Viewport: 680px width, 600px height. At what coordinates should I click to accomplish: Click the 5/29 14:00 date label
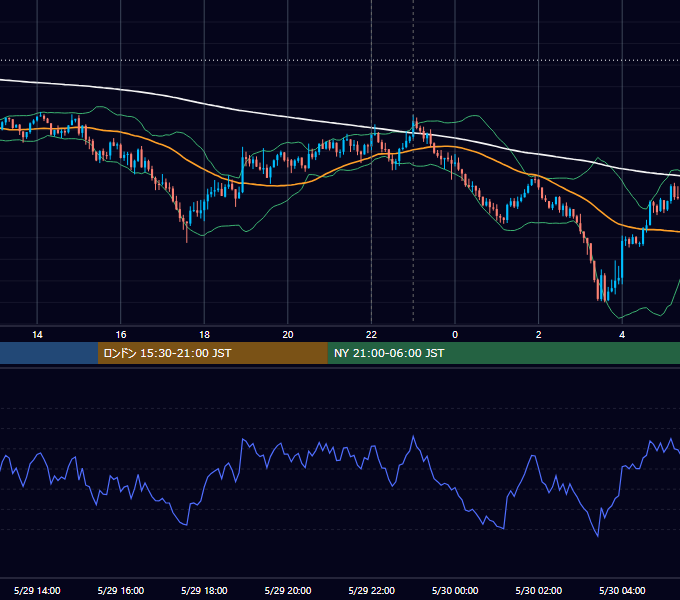point(37,590)
